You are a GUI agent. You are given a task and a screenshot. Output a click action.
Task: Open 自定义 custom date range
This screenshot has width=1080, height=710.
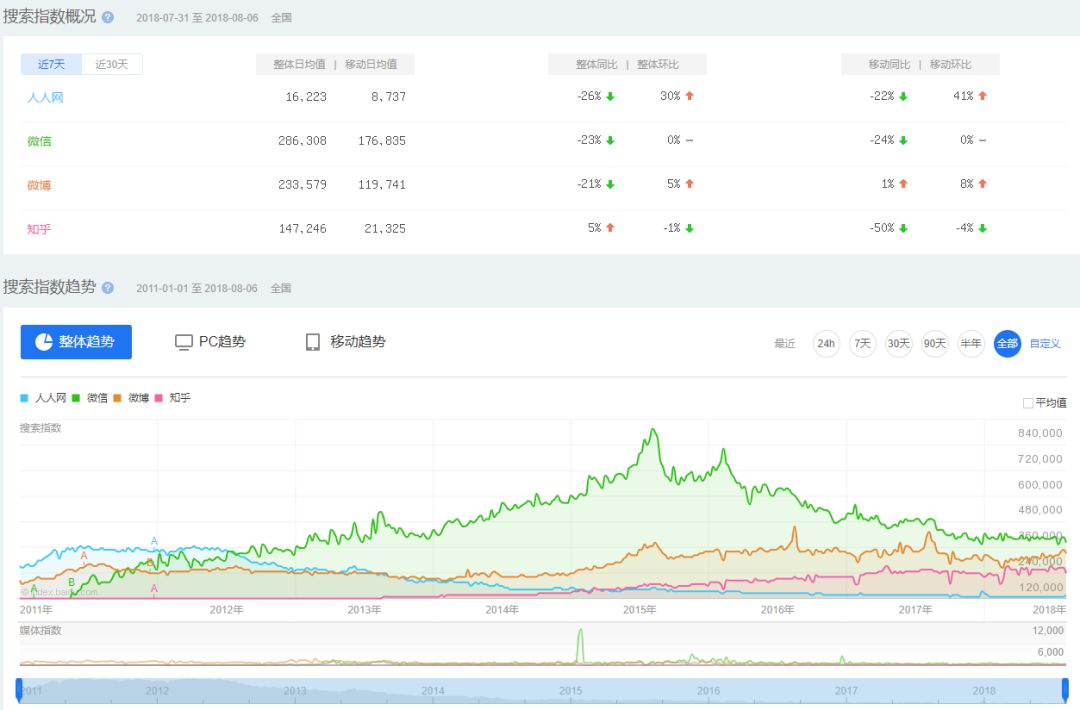pyautogui.click(x=1045, y=344)
